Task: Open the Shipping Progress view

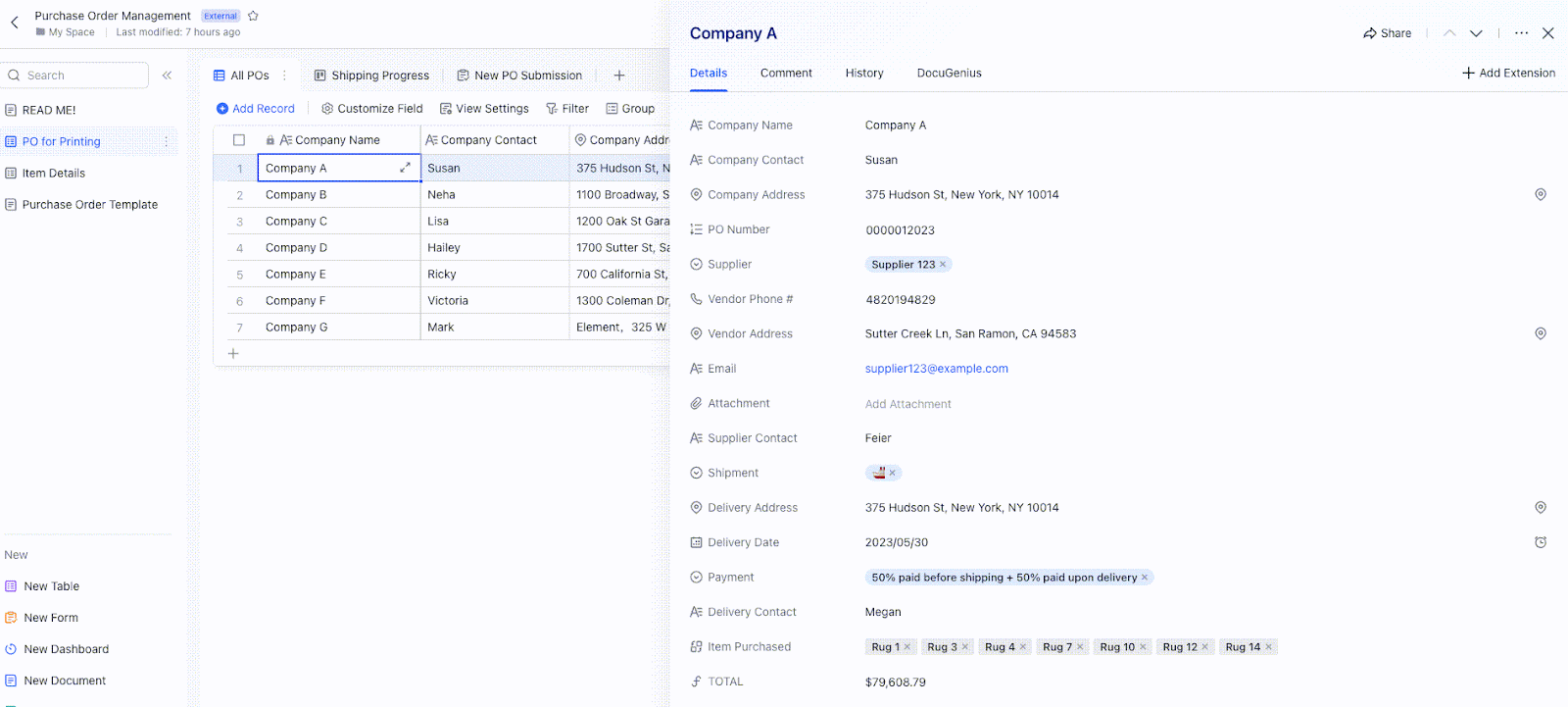Action: [371, 76]
